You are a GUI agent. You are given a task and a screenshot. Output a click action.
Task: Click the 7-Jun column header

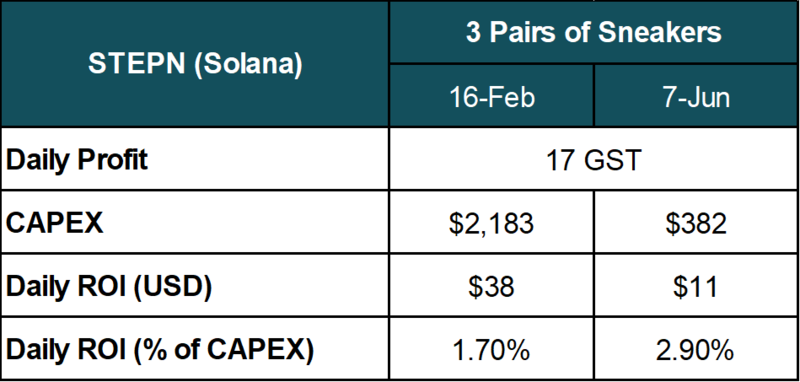[x=697, y=96]
